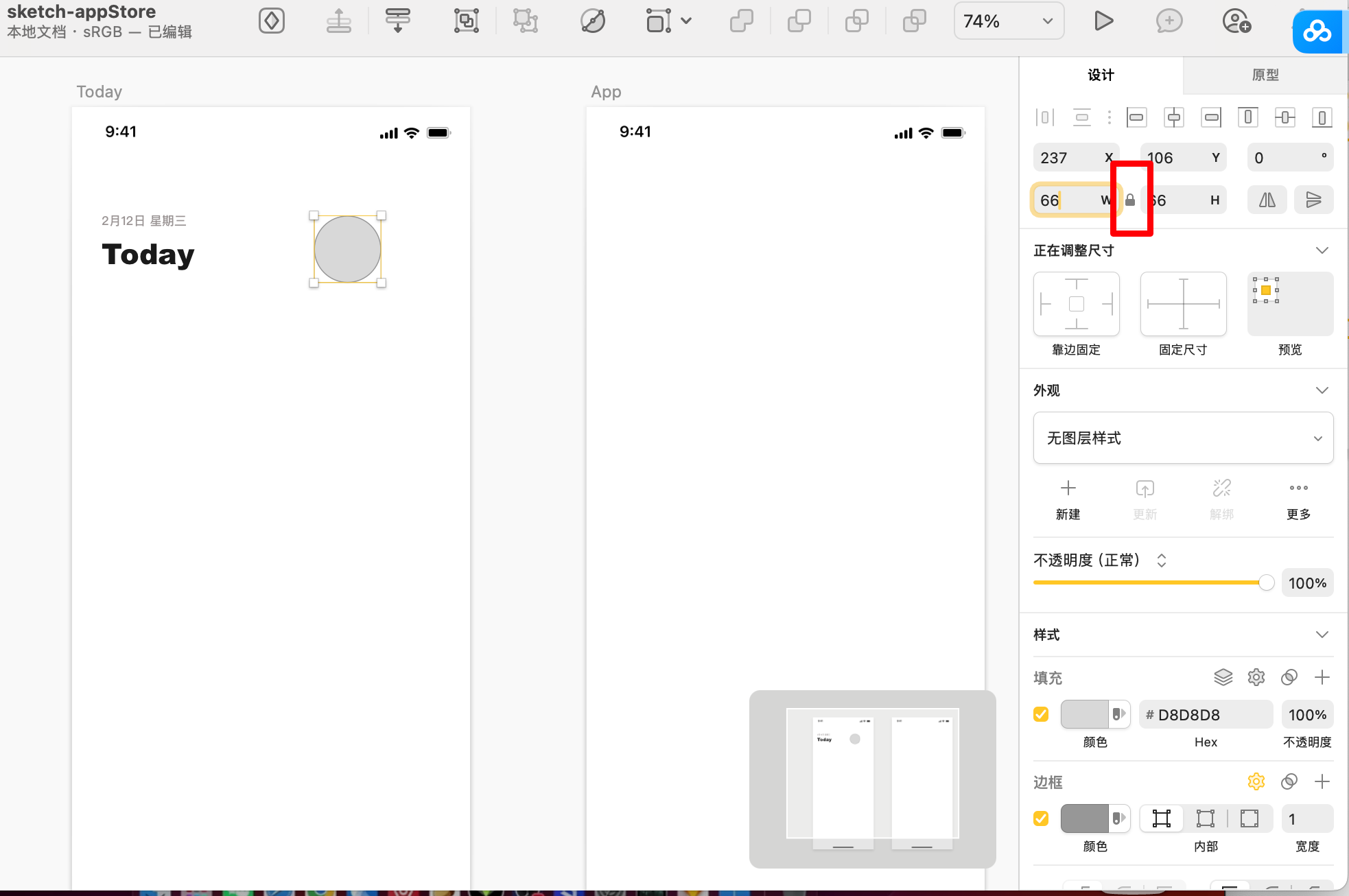
Task: Open fill settings gear in 填充 row
Action: (x=1256, y=677)
